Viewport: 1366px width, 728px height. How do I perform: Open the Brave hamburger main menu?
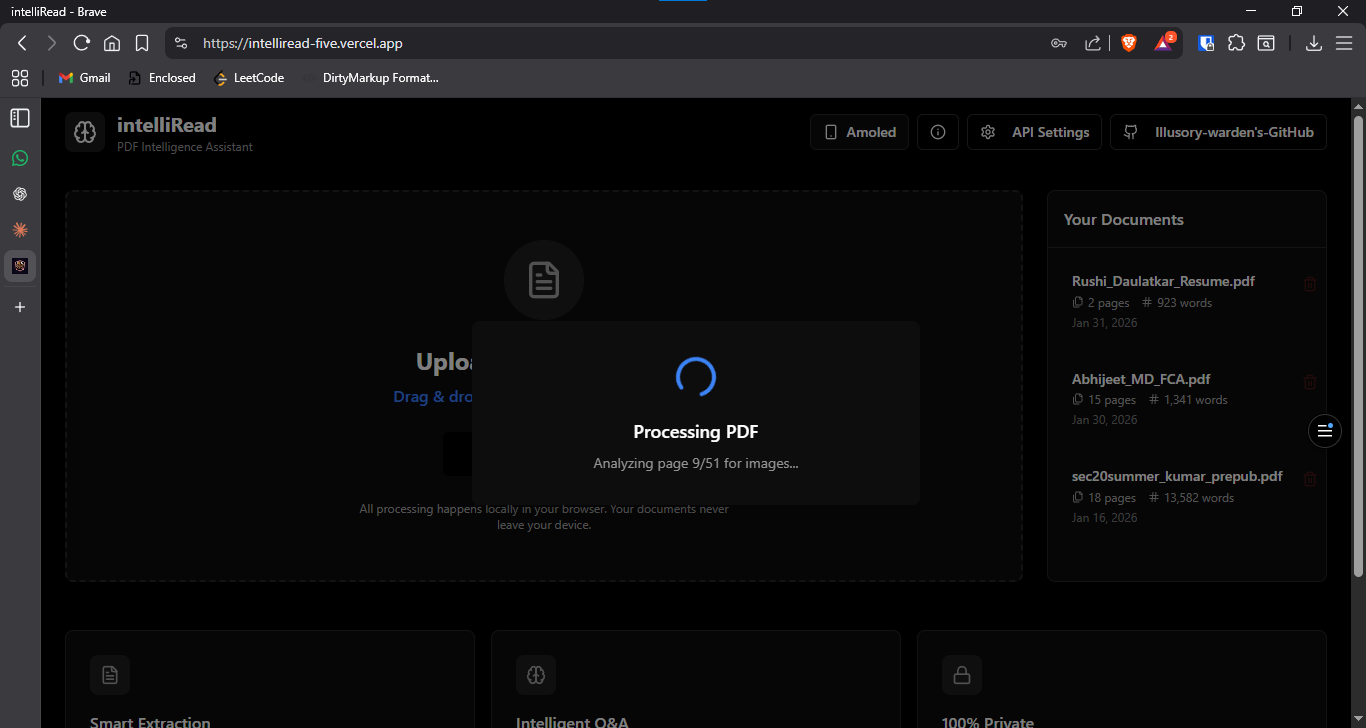1344,43
